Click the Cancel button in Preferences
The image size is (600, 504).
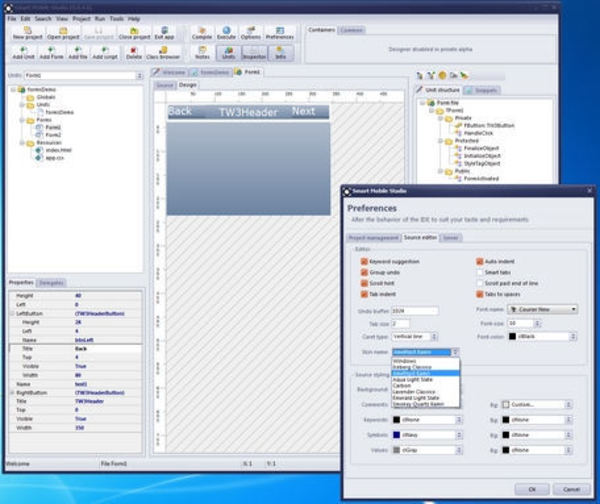571,489
